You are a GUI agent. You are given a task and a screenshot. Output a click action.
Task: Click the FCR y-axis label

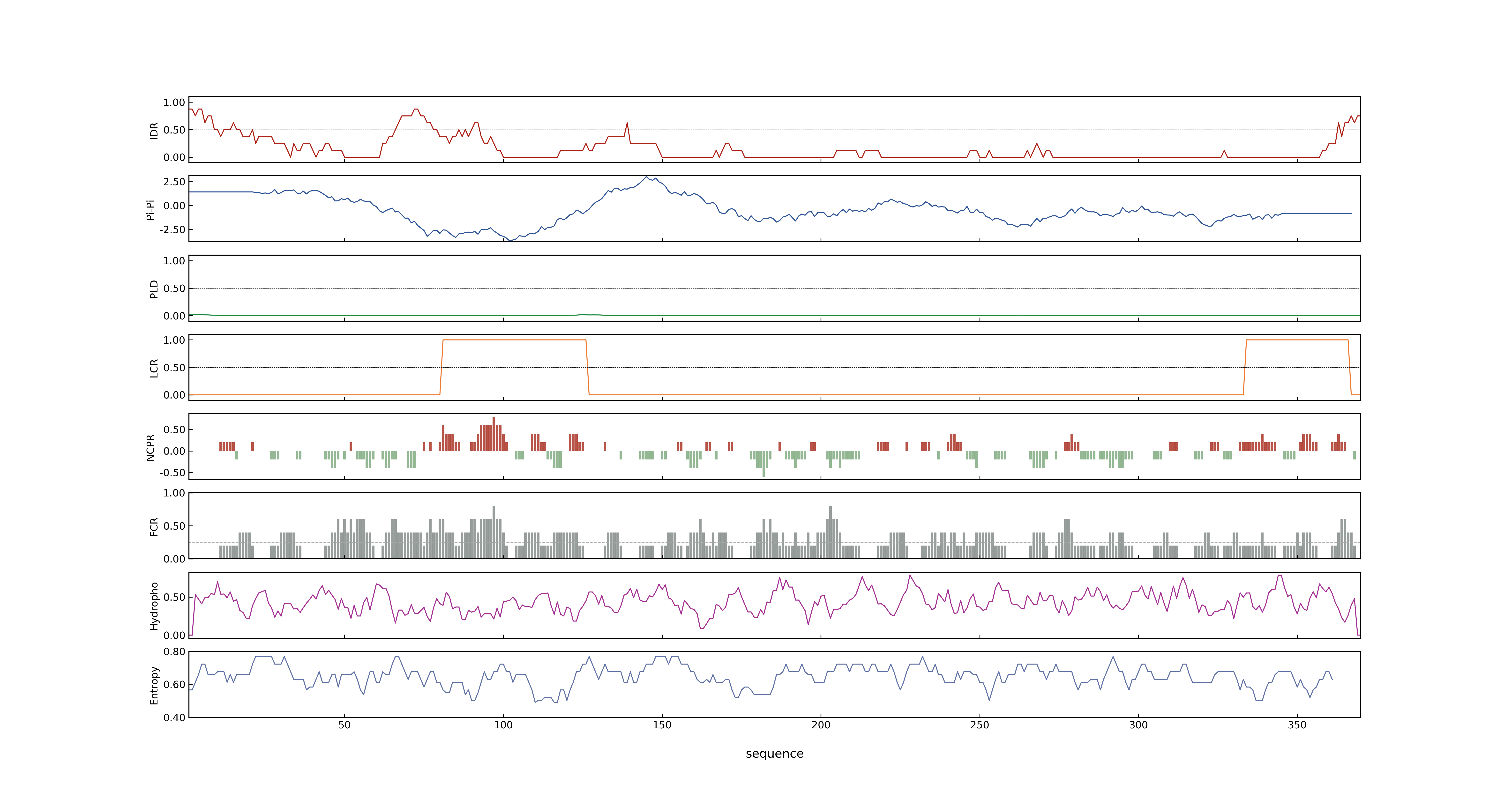[154, 527]
